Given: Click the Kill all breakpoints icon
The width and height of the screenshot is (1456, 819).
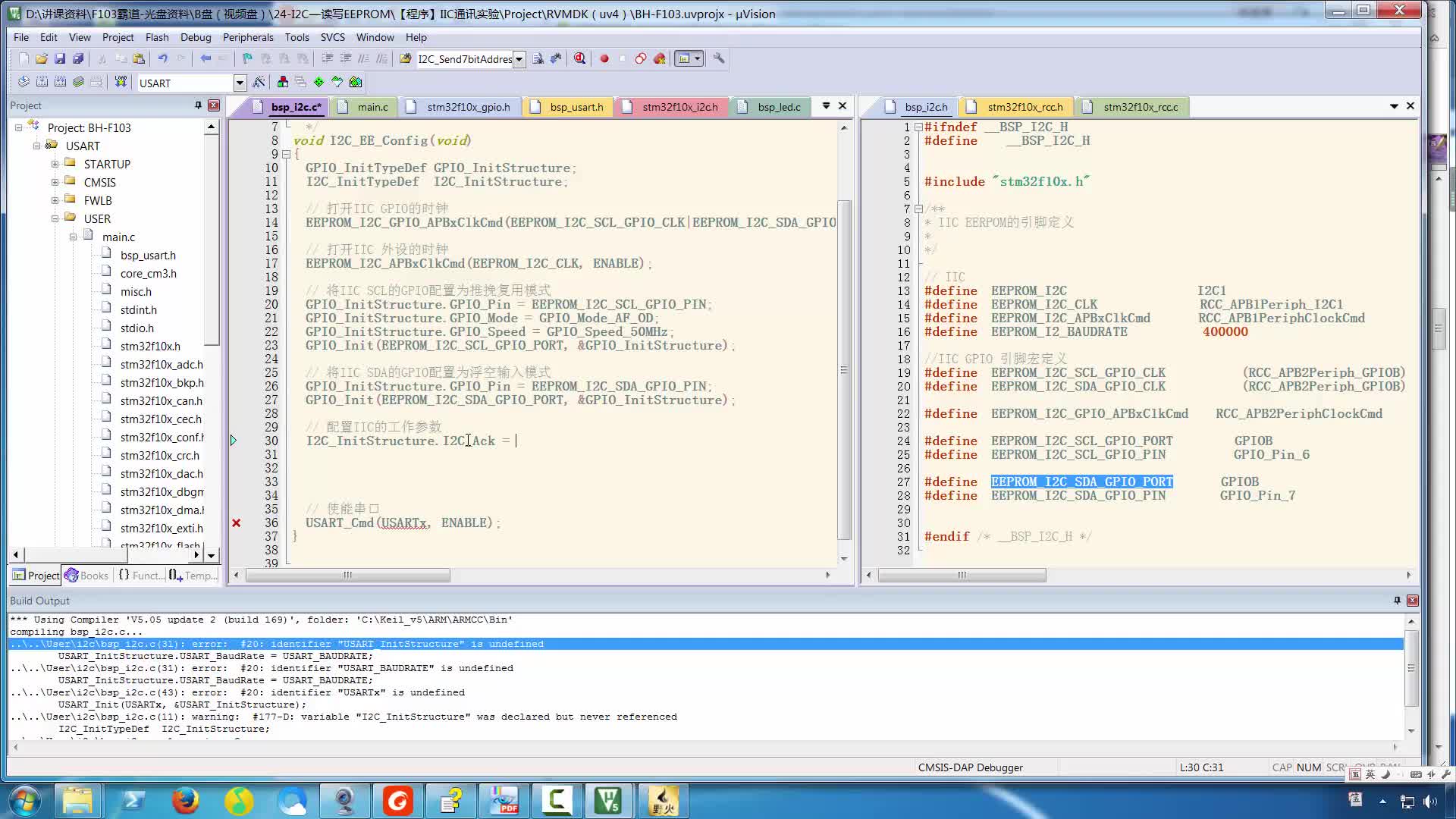Looking at the screenshot, I should click(660, 58).
